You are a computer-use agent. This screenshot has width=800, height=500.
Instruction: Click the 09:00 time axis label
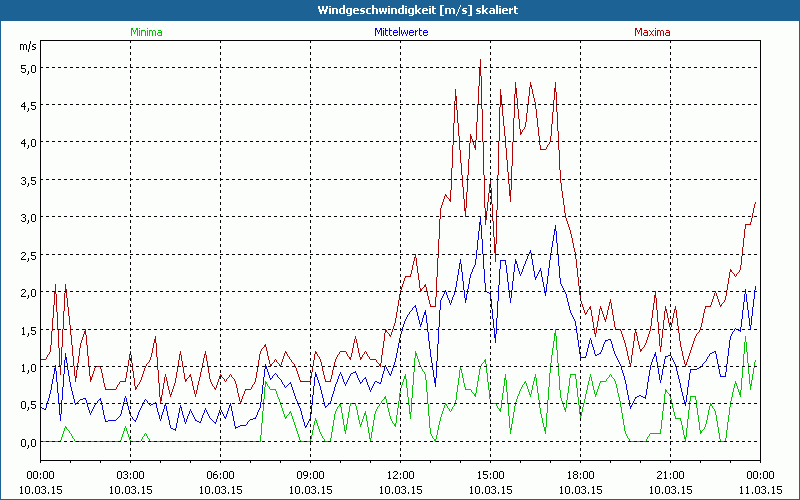click(x=310, y=475)
